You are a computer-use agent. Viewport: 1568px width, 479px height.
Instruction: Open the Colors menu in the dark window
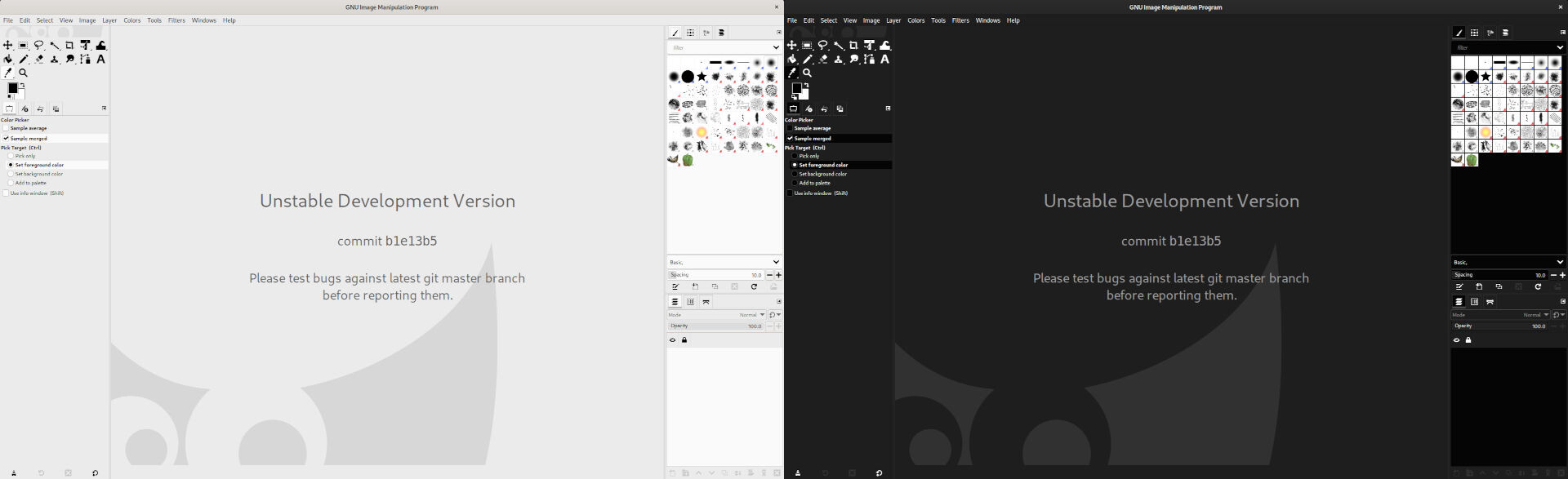pyautogui.click(x=915, y=20)
